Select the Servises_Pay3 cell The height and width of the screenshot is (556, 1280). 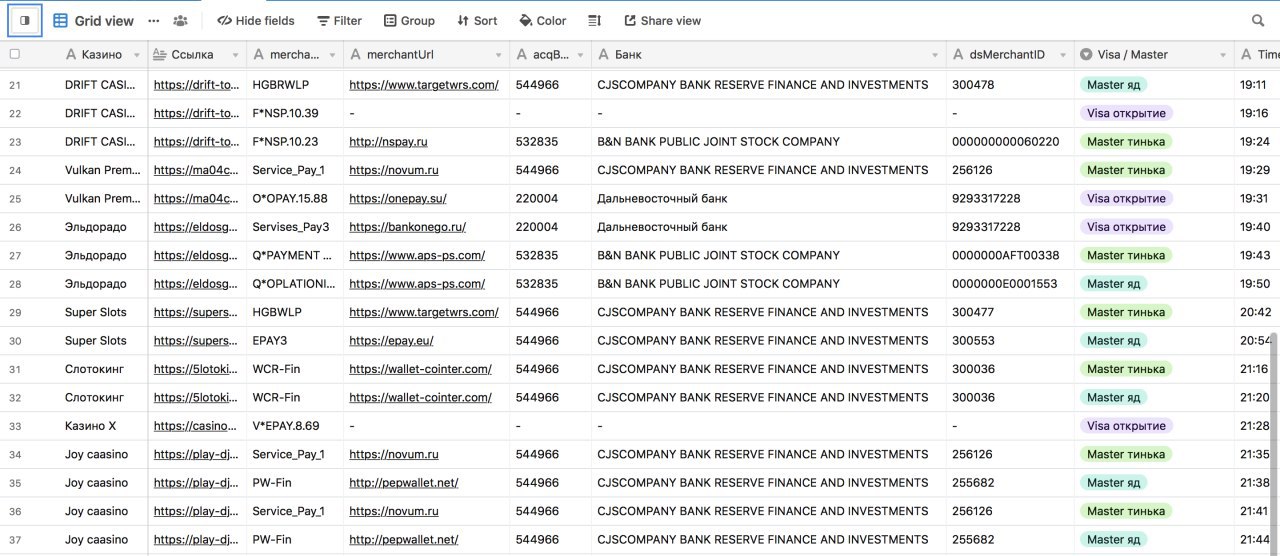[x=295, y=227]
